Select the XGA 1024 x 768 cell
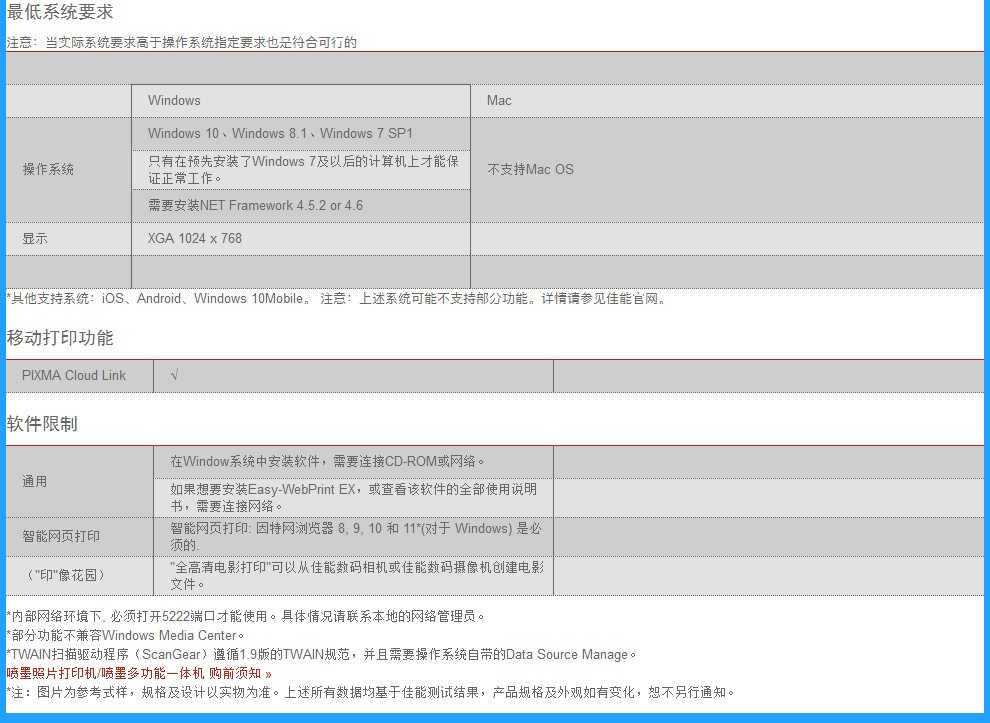The width and height of the screenshot is (990, 723). click(195, 239)
